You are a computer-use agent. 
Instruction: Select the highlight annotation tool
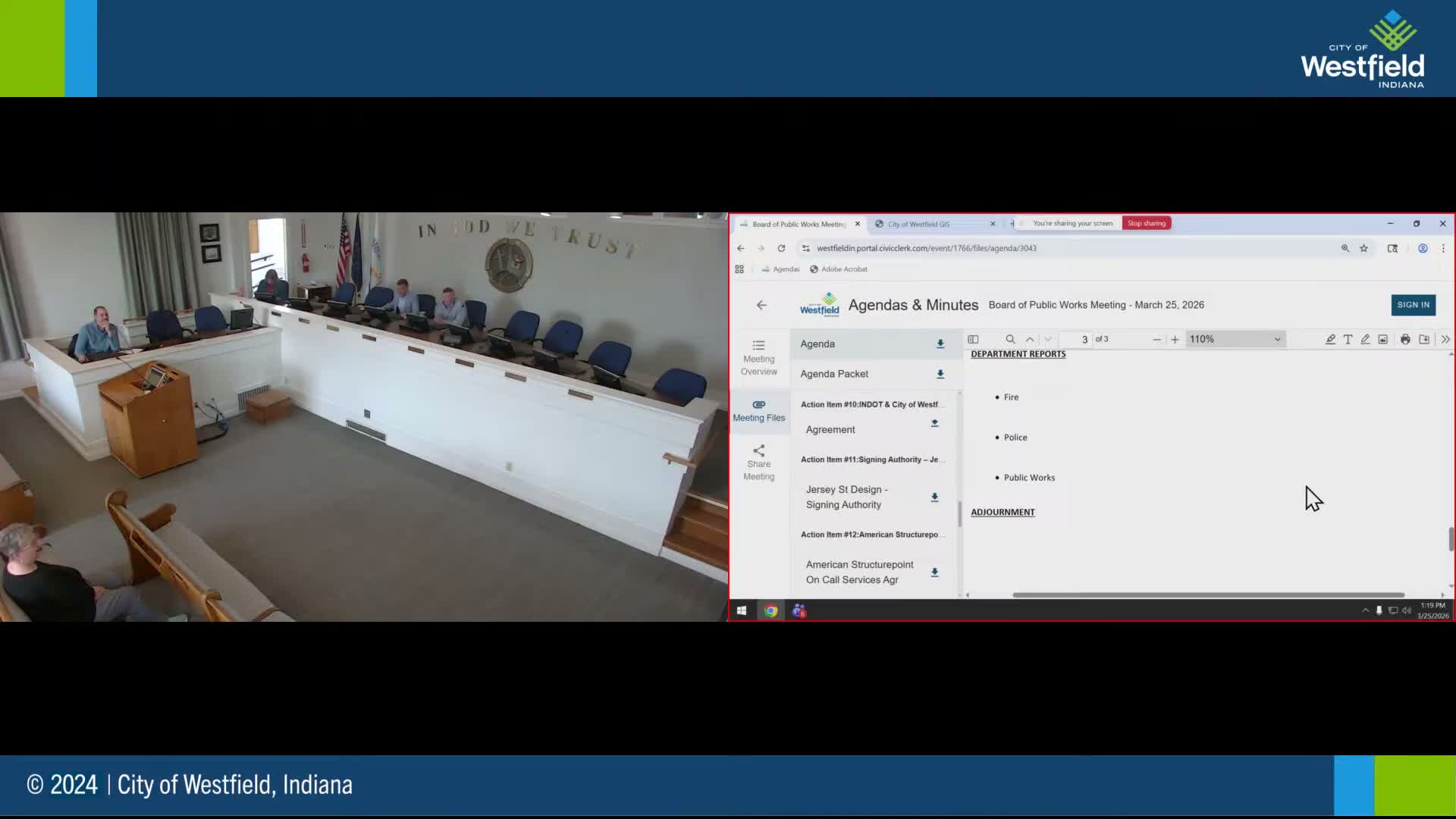[x=1330, y=339]
